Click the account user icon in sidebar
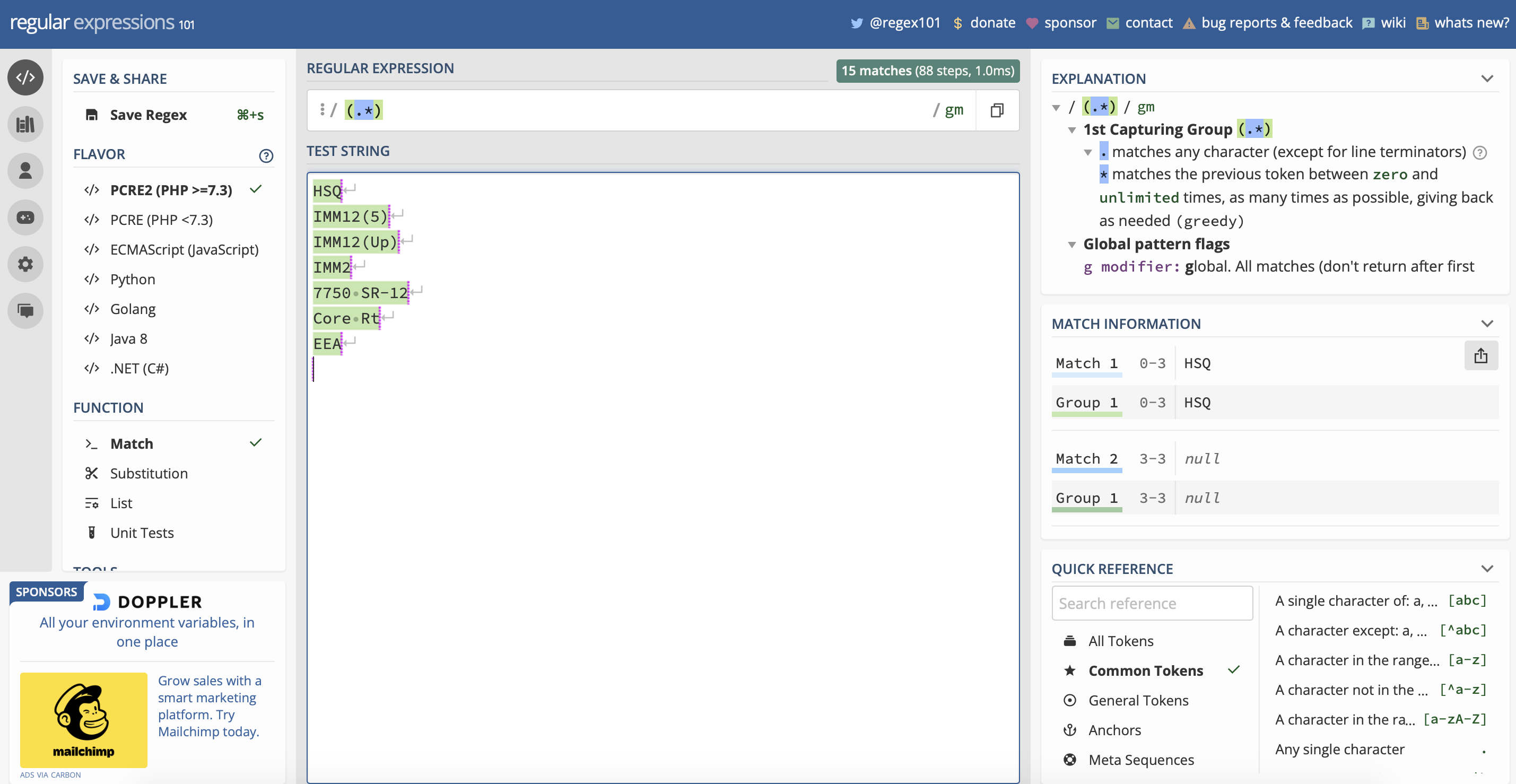 point(25,171)
